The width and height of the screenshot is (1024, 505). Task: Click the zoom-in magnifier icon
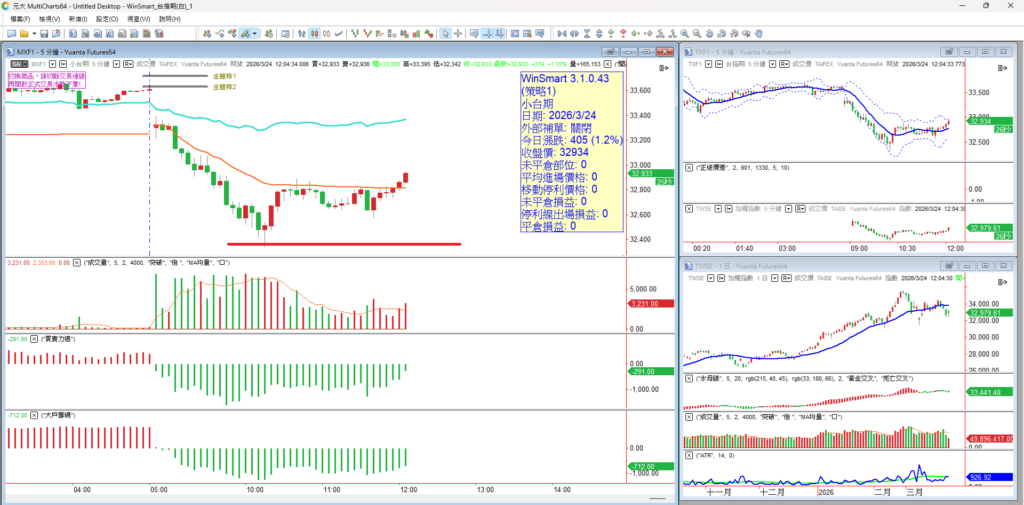[684, 33]
